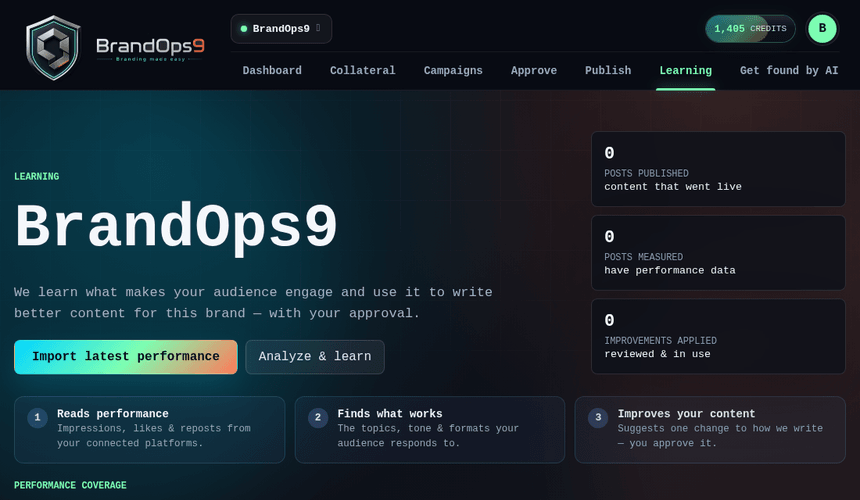
Task: Click the large BrandOps9 page title
Action: [x=176, y=227]
